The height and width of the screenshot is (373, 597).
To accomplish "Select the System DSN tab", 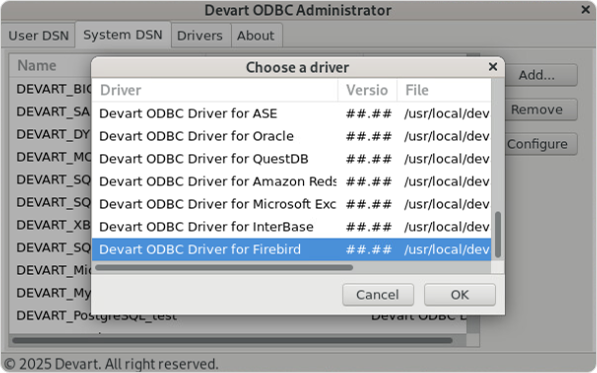I will (123, 35).
